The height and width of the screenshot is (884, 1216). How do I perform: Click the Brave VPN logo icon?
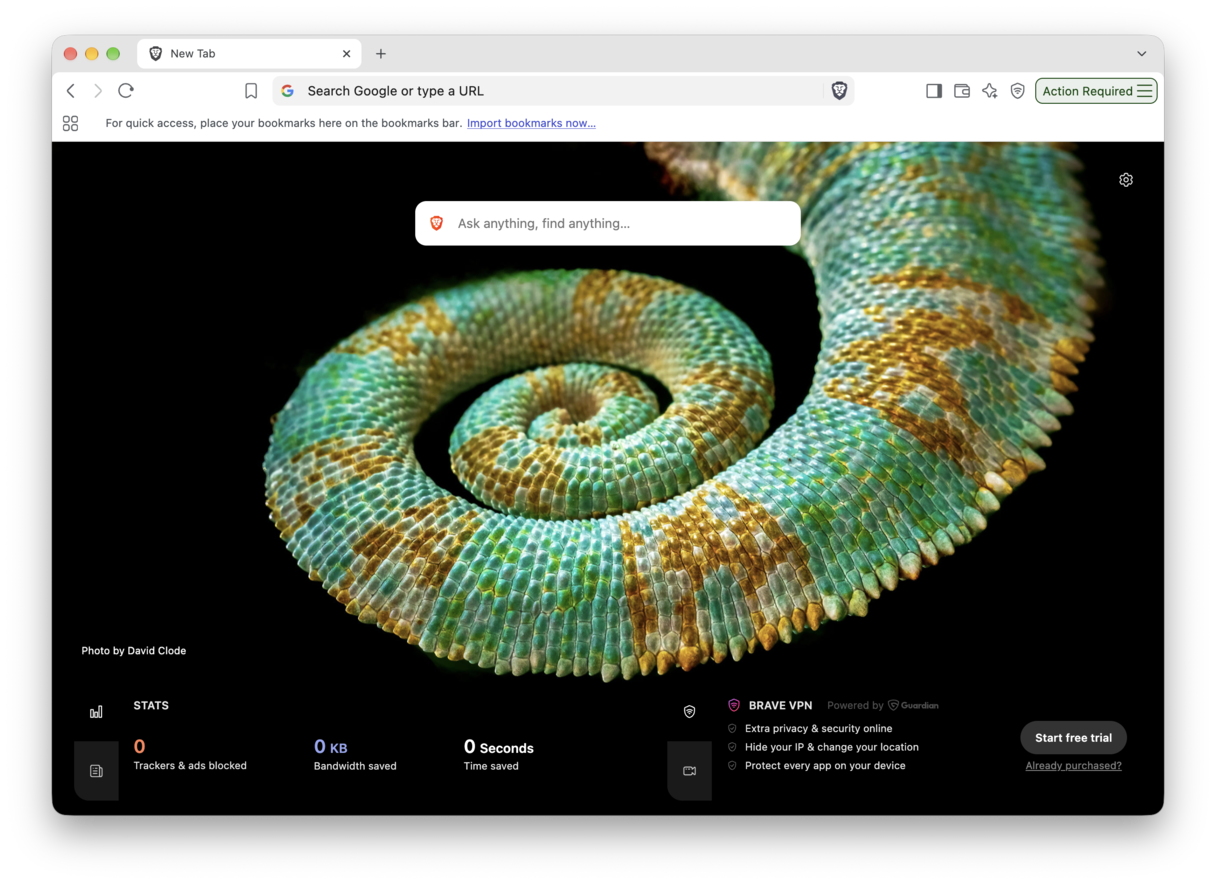point(734,705)
